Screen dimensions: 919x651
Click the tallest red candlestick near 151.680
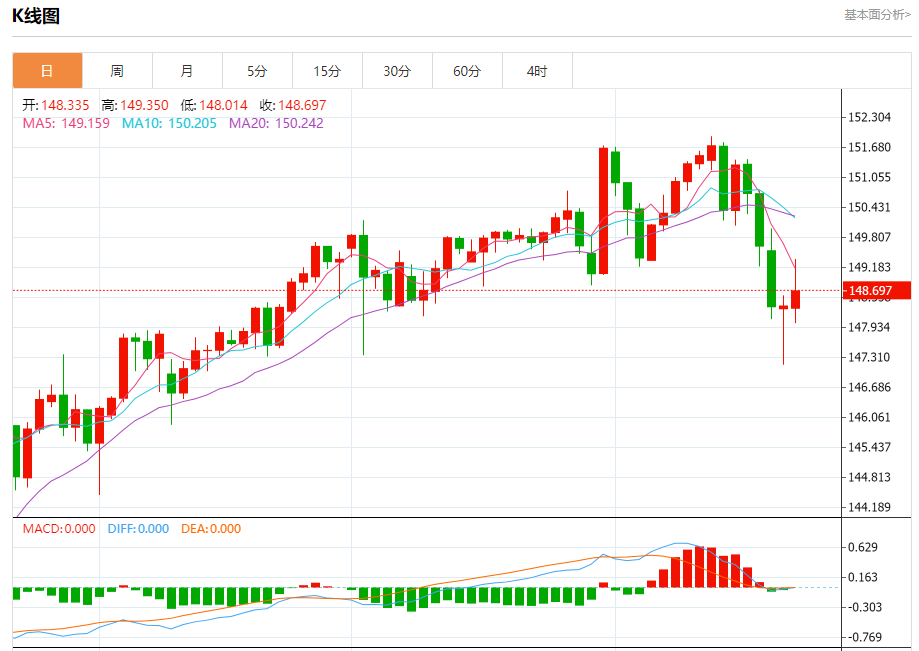[x=603, y=211]
